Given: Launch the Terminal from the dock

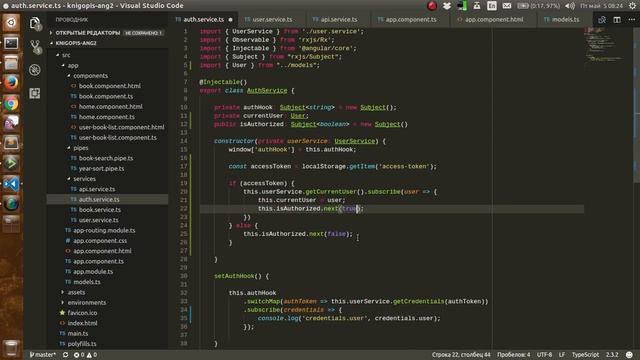Looking at the screenshot, I should tap(11, 42).
